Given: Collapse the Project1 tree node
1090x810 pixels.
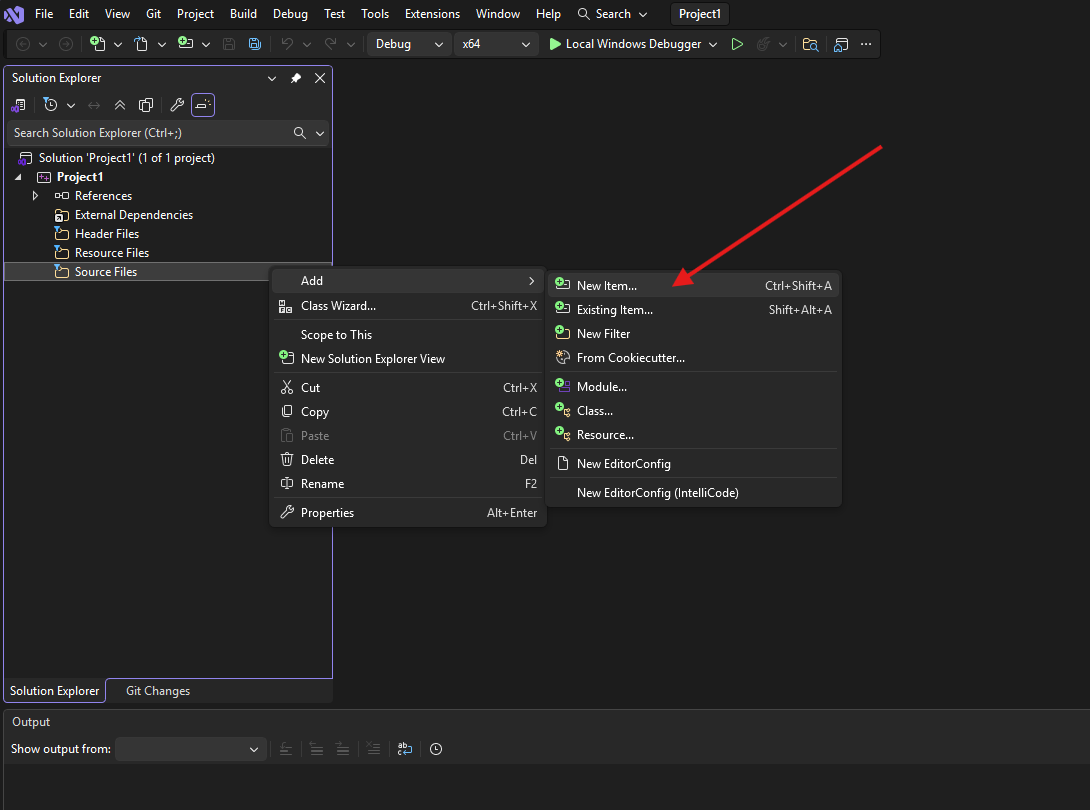Looking at the screenshot, I should click(x=18, y=177).
